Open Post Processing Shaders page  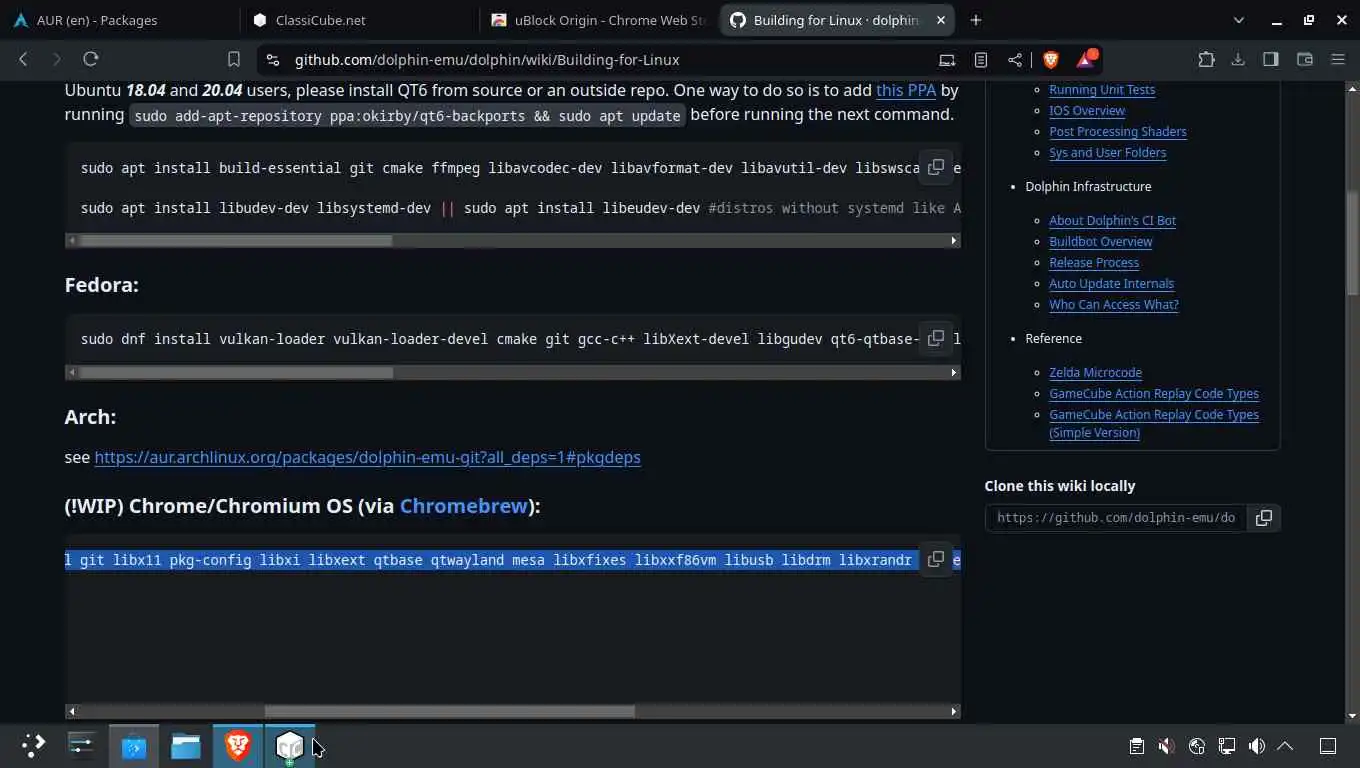point(1118,131)
